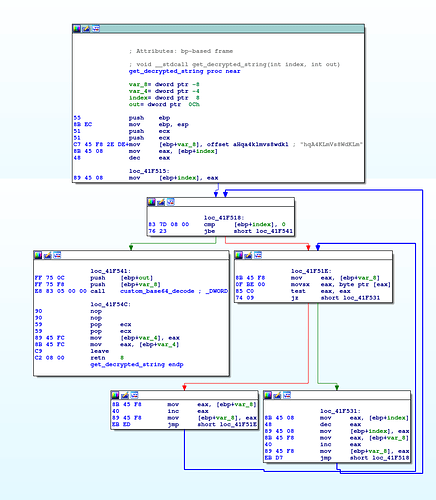Click xref graph icon on loc_41F51E block
The image size is (436, 500).
tap(258, 255)
